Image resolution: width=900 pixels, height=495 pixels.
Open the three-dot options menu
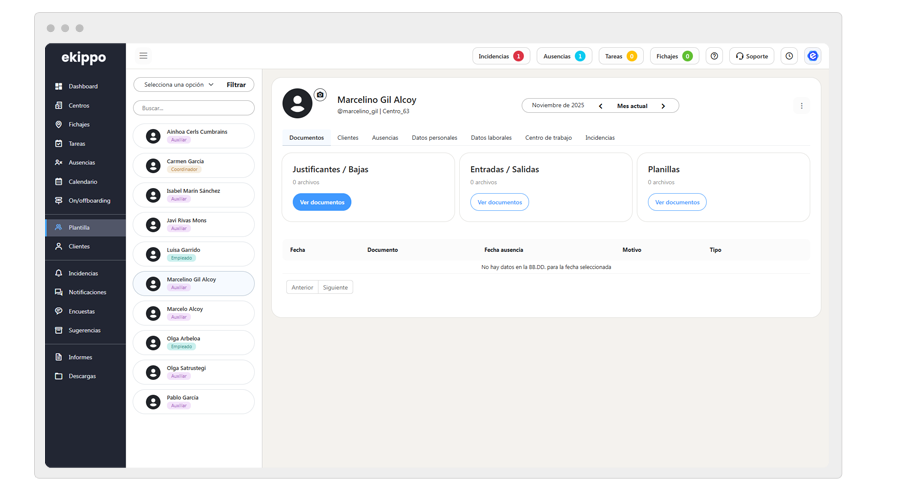tap(801, 106)
